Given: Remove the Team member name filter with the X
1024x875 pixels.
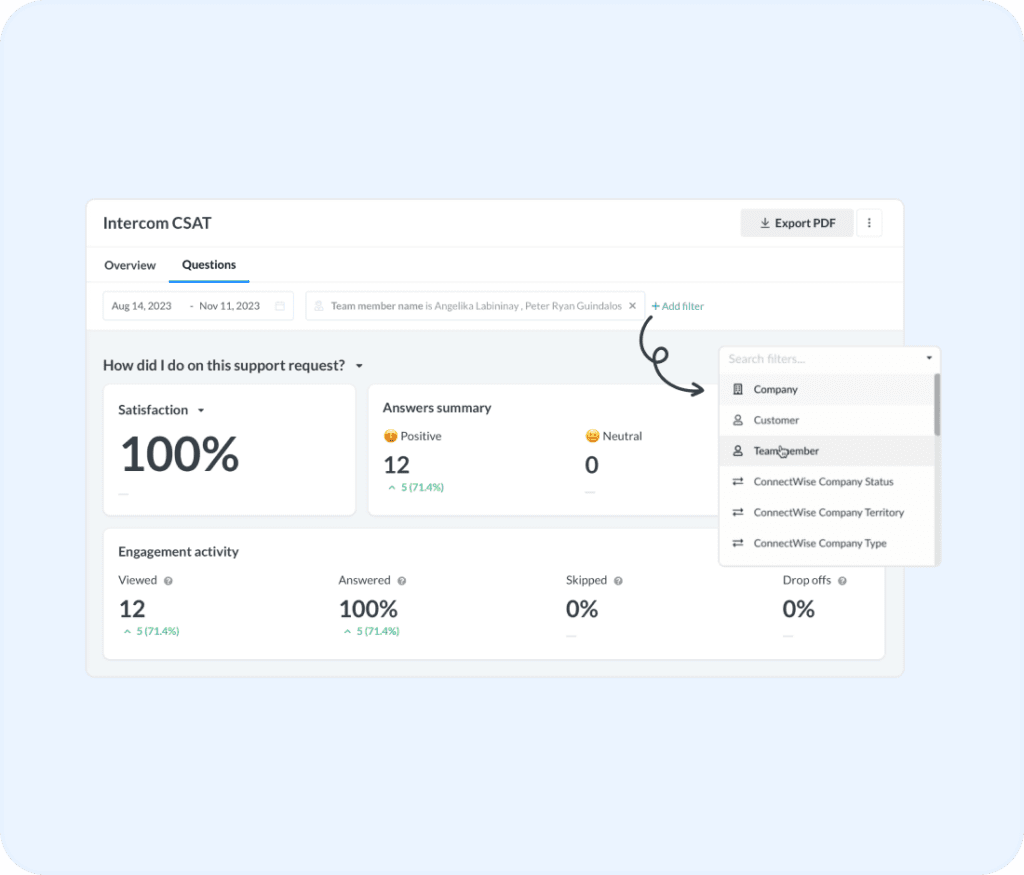Looking at the screenshot, I should click(x=632, y=306).
